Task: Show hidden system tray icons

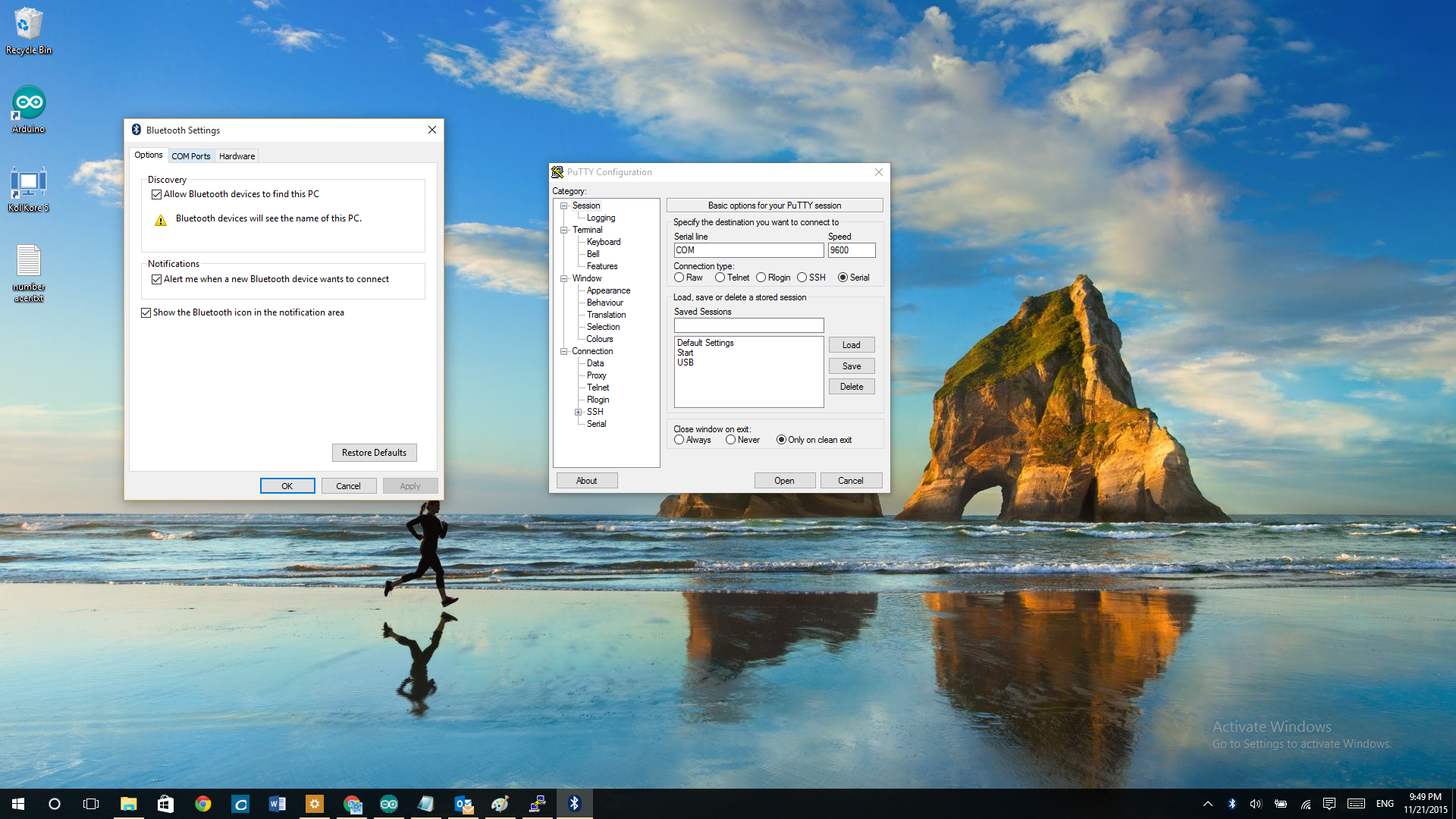Action: (1208, 804)
